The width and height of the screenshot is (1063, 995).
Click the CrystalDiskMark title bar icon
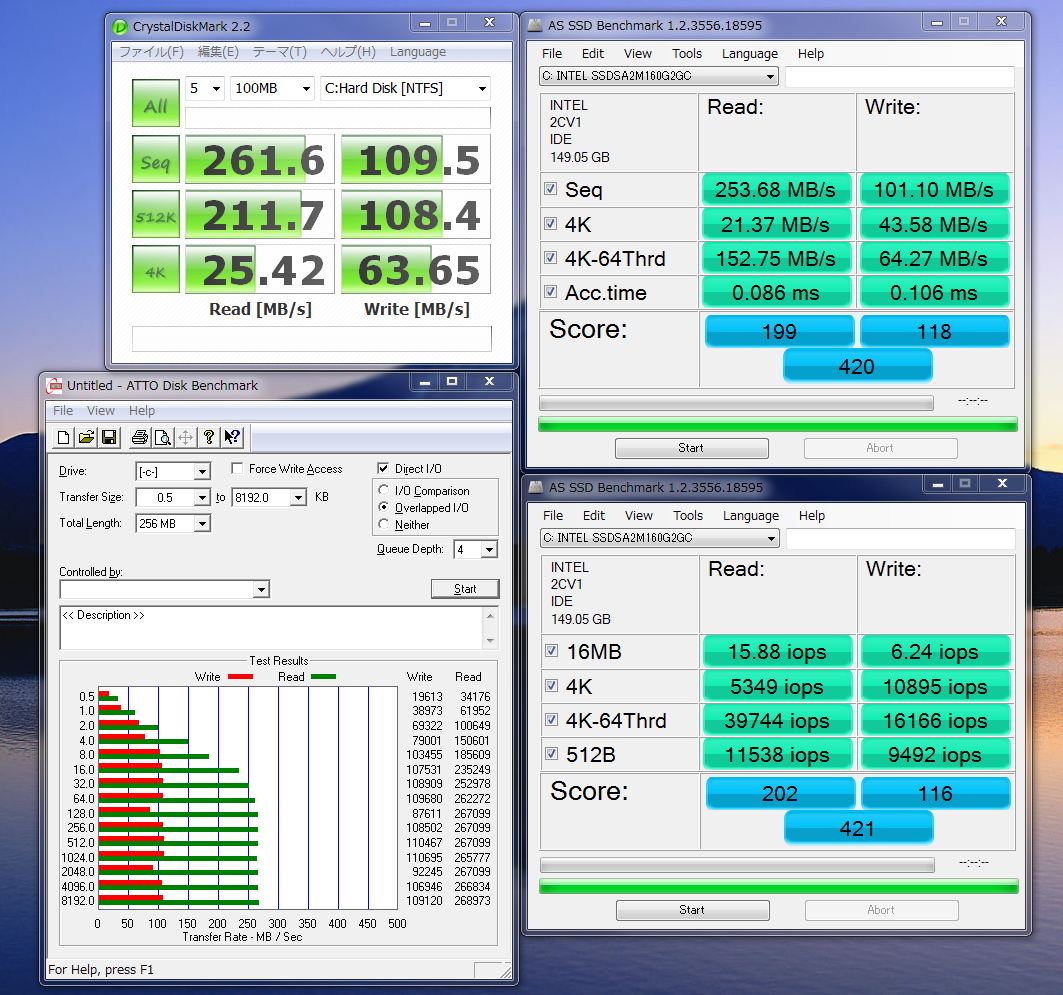pos(120,26)
